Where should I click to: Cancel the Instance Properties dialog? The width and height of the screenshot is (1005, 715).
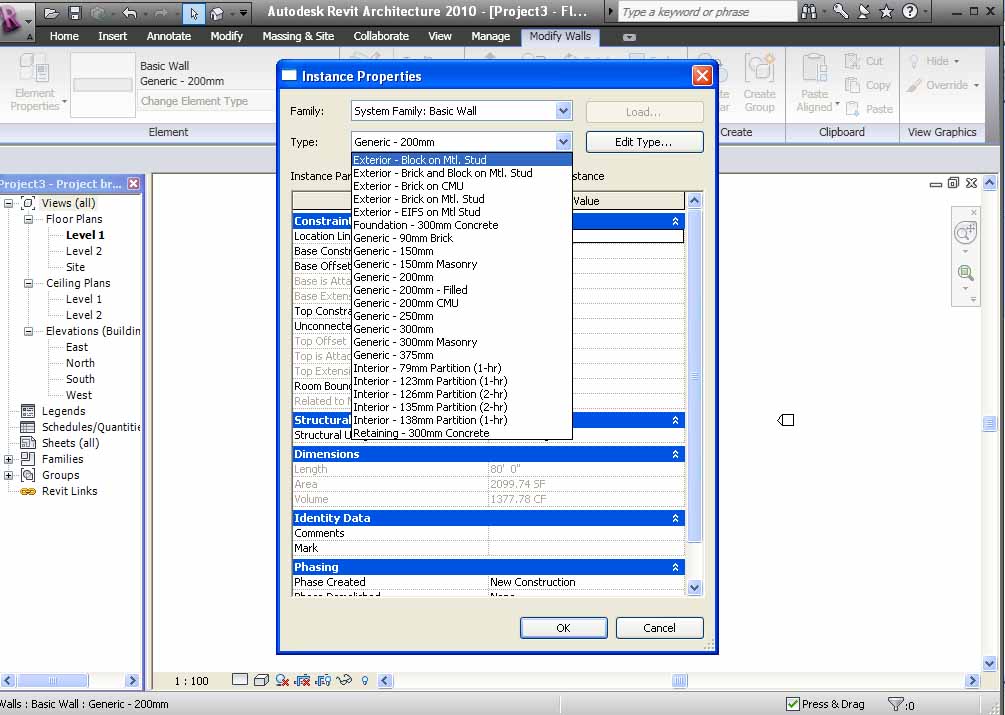pos(659,628)
